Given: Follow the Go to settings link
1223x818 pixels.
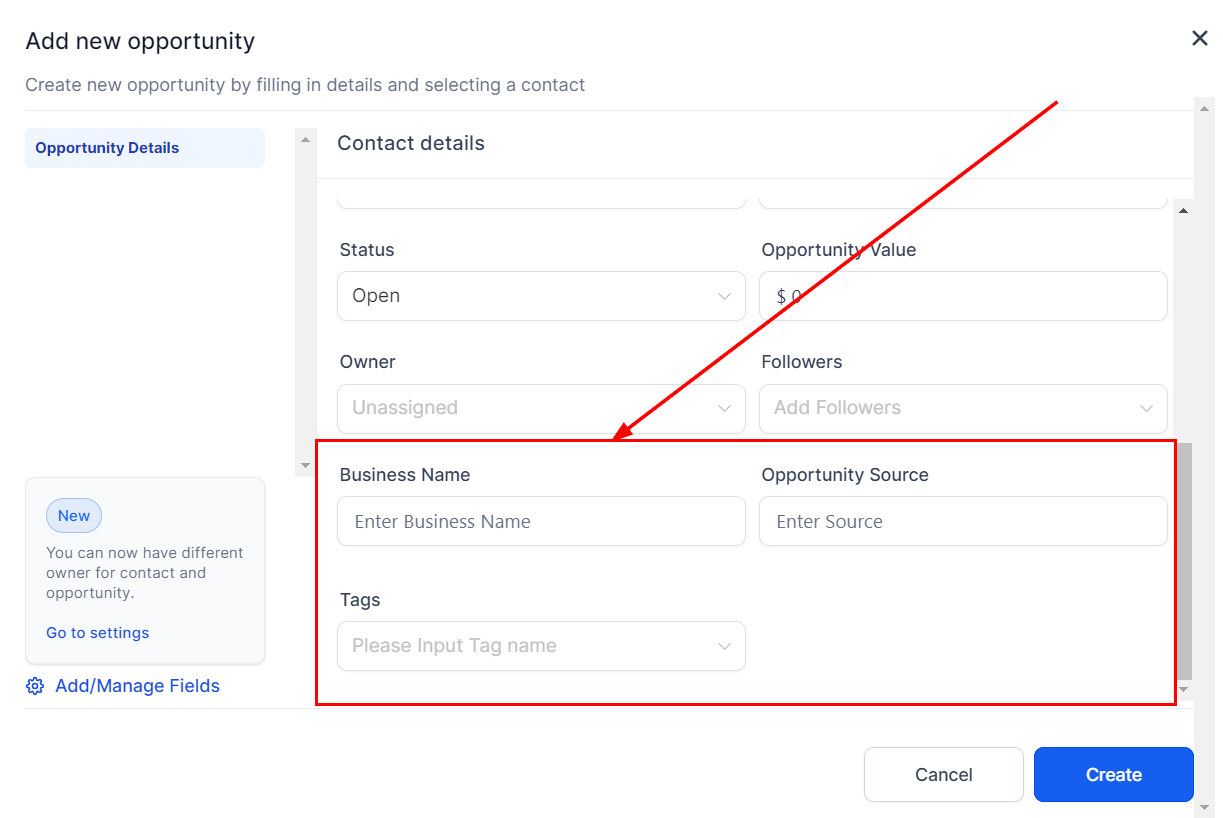Looking at the screenshot, I should pos(98,633).
